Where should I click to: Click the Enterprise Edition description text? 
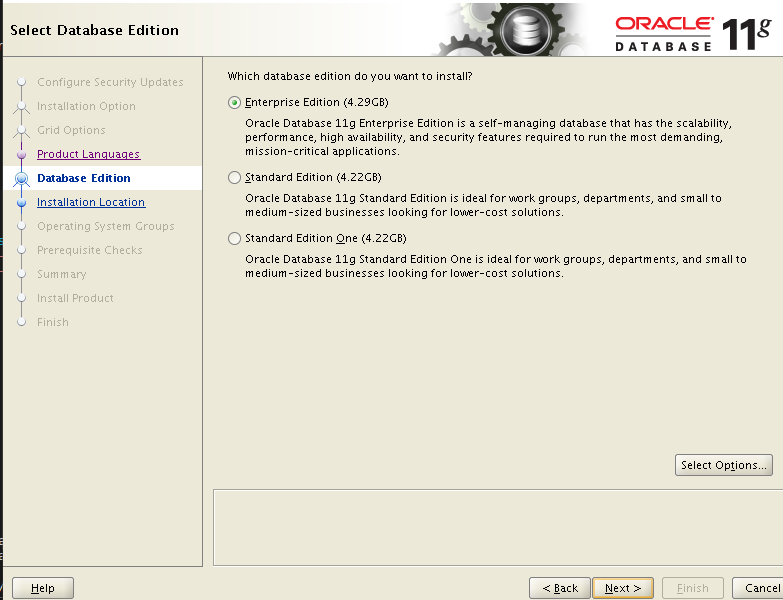point(488,137)
